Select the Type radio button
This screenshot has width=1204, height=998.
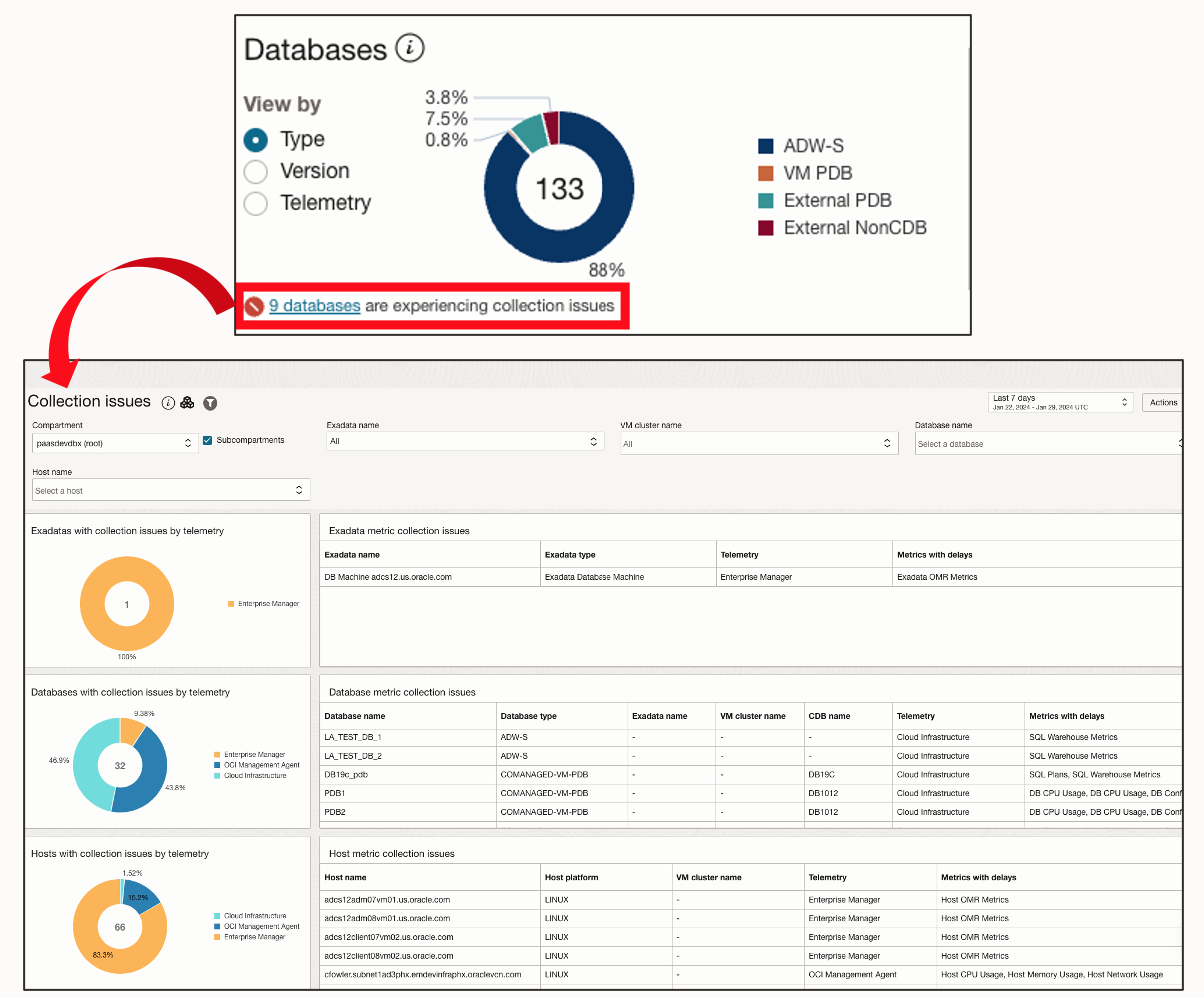click(x=256, y=140)
